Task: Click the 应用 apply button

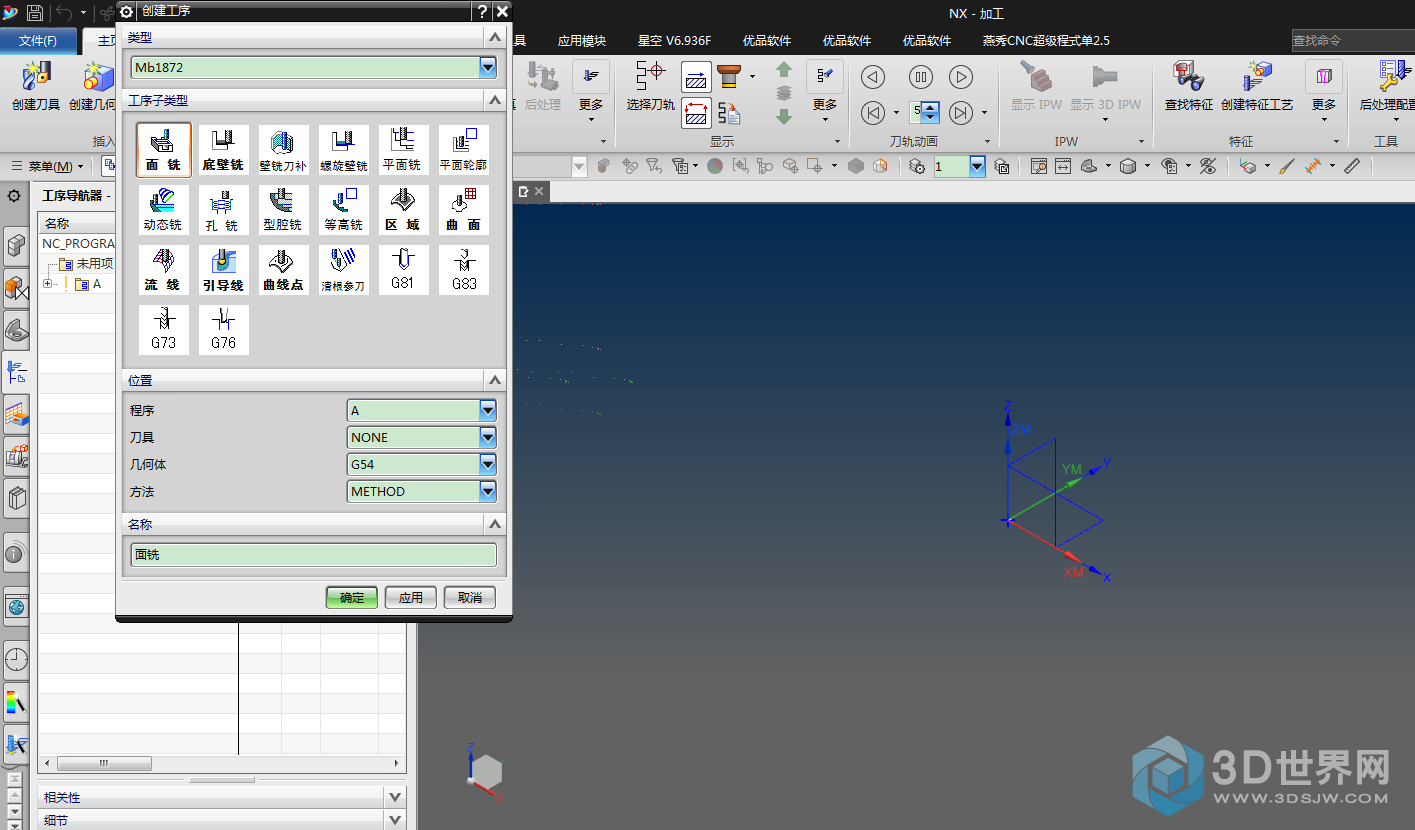Action: click(x=411, y=597)
